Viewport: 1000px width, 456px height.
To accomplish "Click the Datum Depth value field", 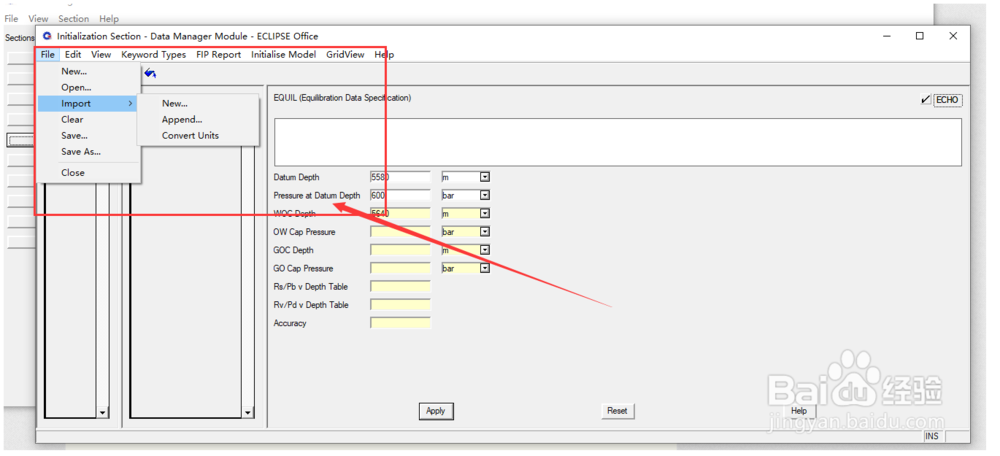I will [x=401, y=177].
